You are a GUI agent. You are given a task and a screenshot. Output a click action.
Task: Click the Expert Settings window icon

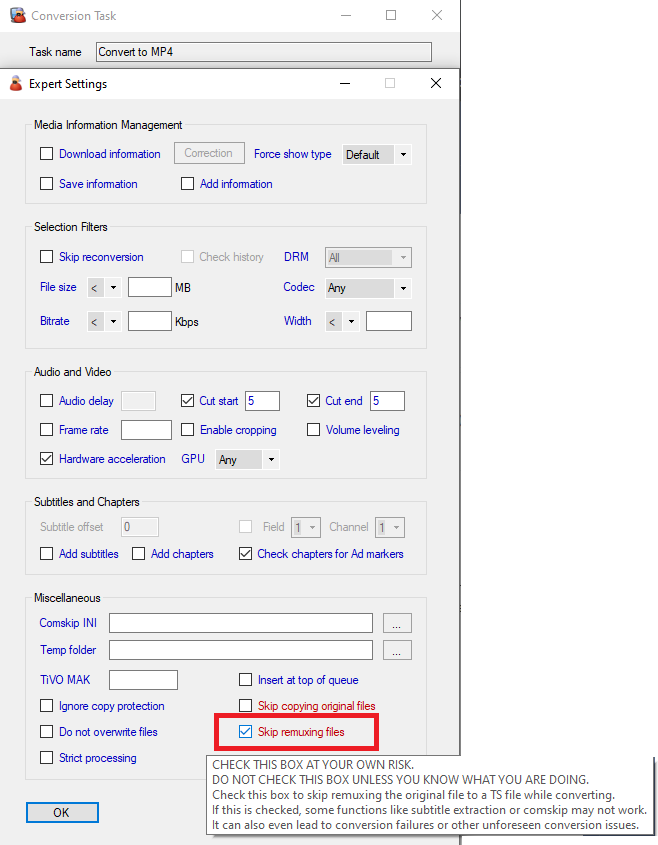pos(15,84)
